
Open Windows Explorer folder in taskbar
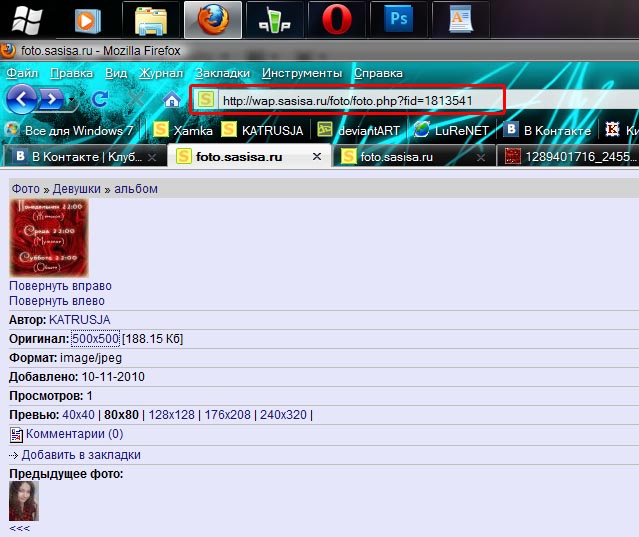(x=150, y=19)
